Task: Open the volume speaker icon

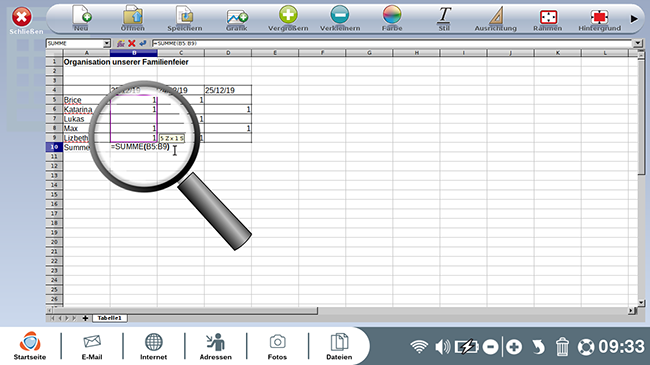Action: [442, 347]
